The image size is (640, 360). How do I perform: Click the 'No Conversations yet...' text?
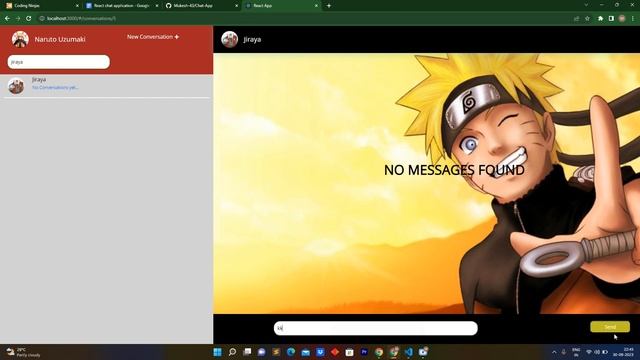click(55, 87)
